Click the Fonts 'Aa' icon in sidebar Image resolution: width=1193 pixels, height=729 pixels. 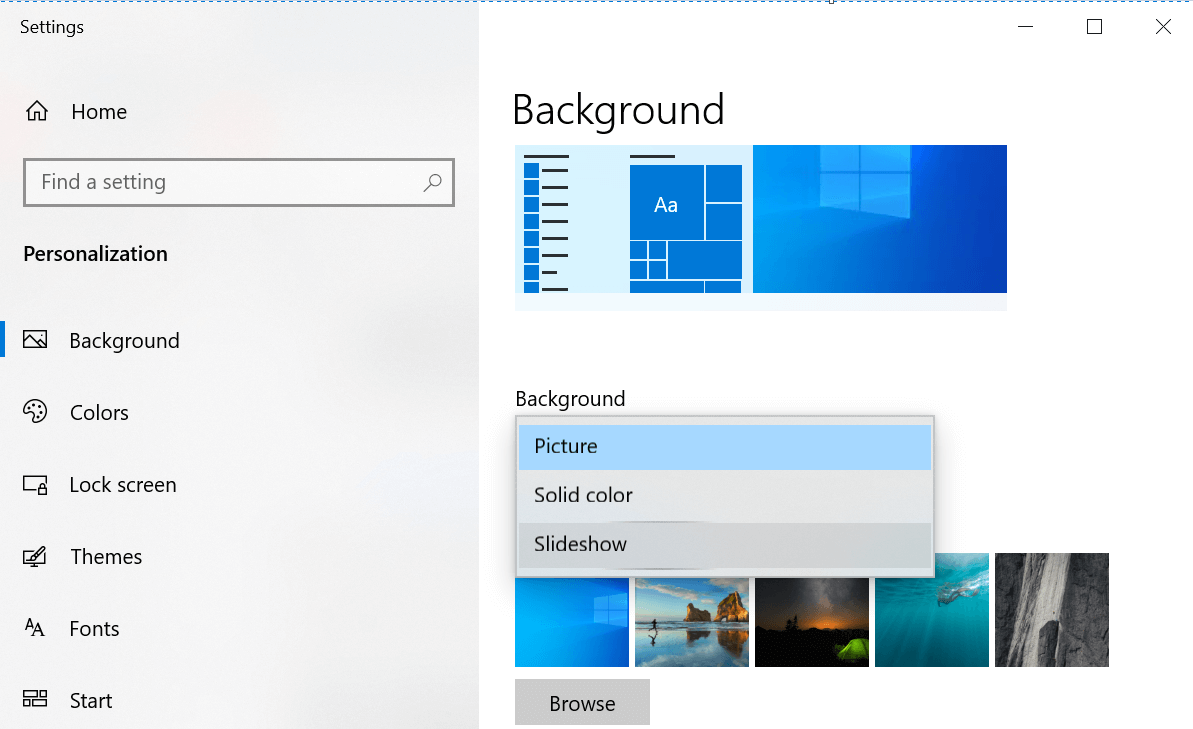click(36, 628)
